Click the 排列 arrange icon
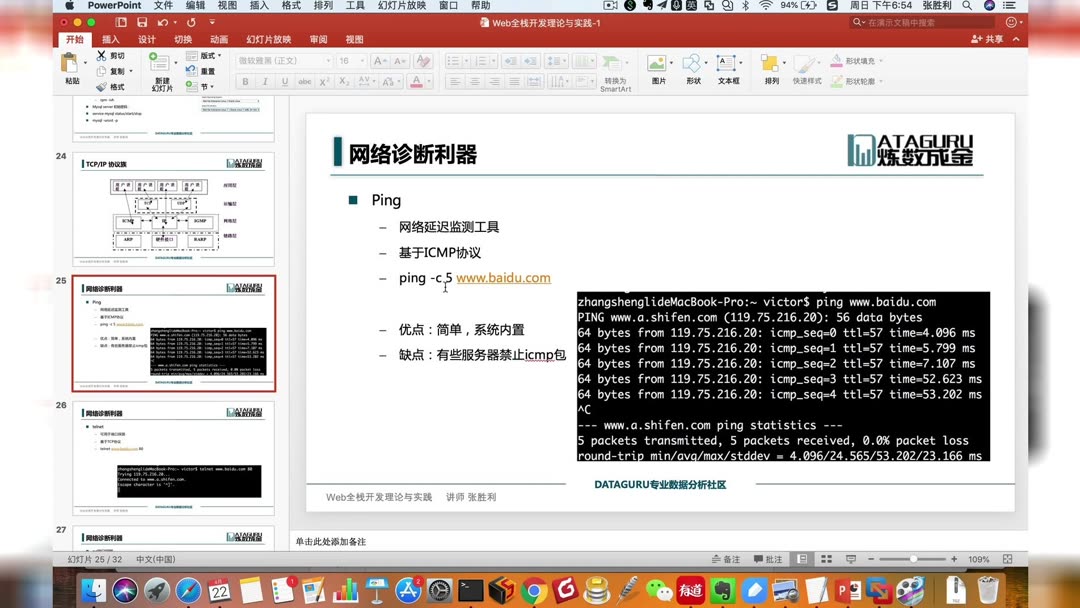Viewport: 1080px width, 608px height. [x=771, y=73]
